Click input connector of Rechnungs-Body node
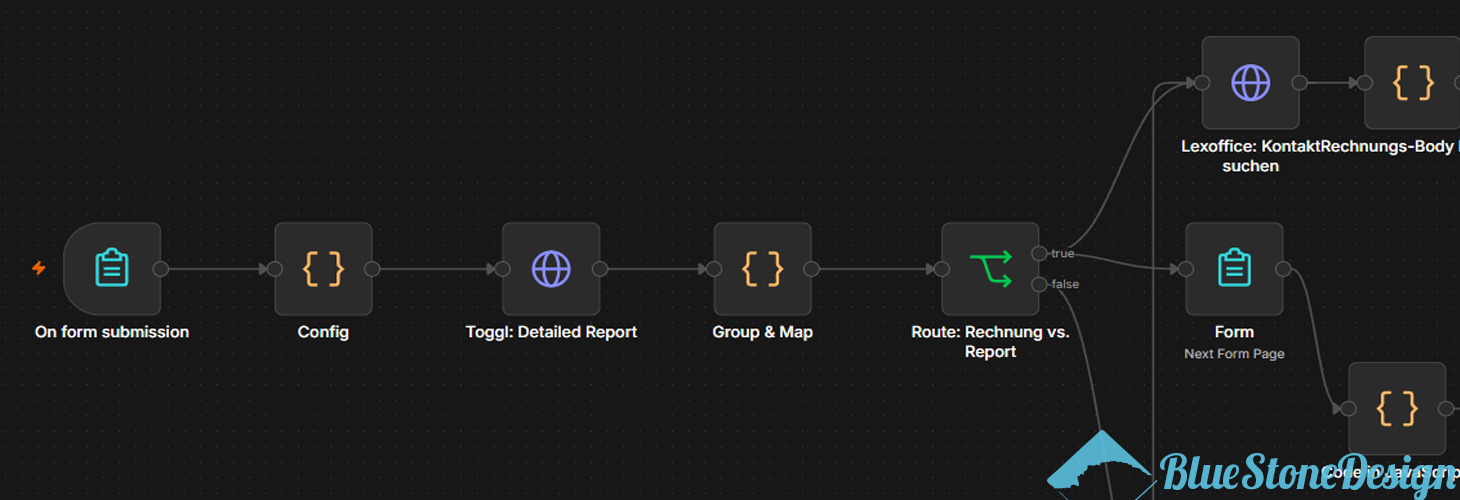The height and width of the screenshot is (500, 1460). pos(1364,83)
